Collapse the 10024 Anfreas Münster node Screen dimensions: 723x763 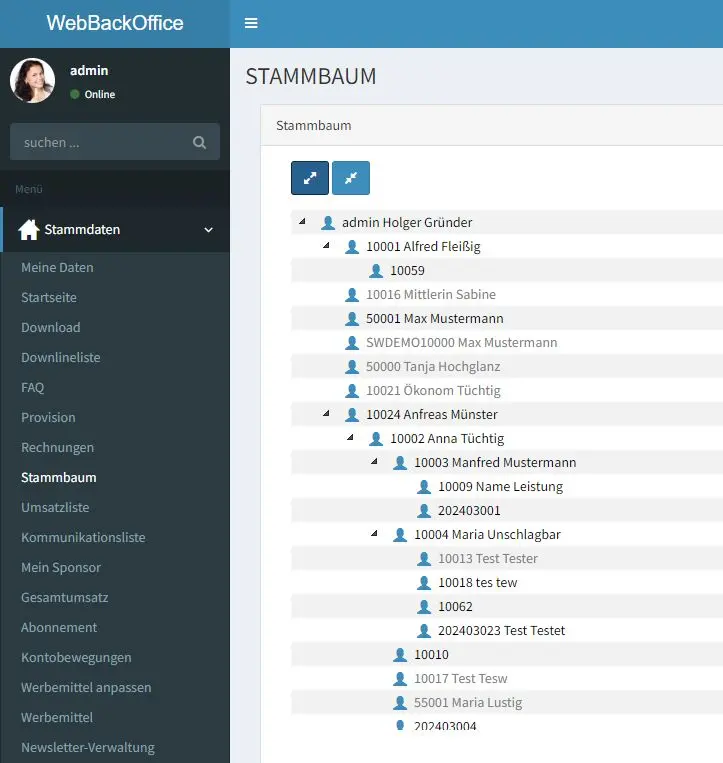(326, 413)
